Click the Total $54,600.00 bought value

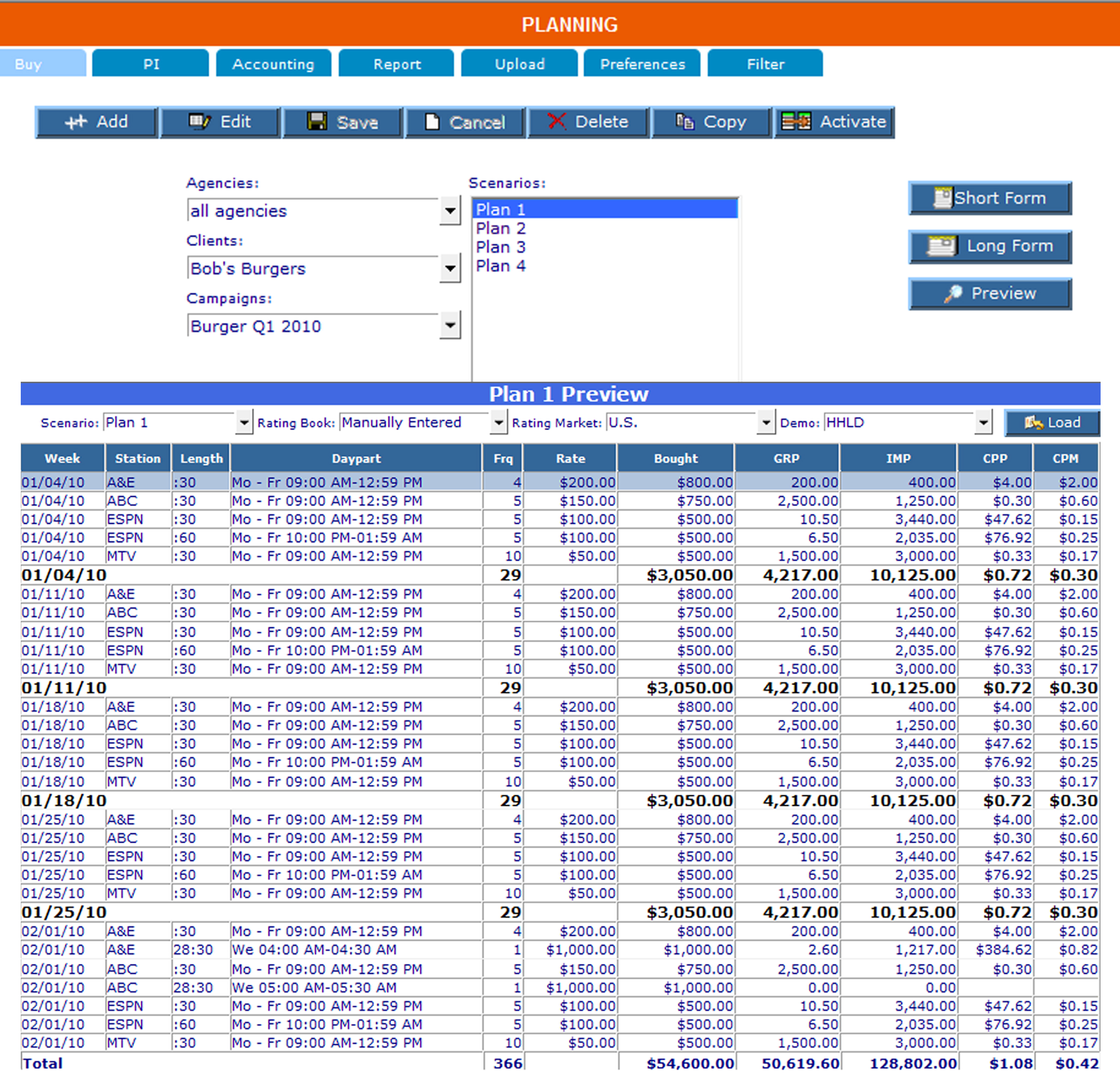[690, 1063]
